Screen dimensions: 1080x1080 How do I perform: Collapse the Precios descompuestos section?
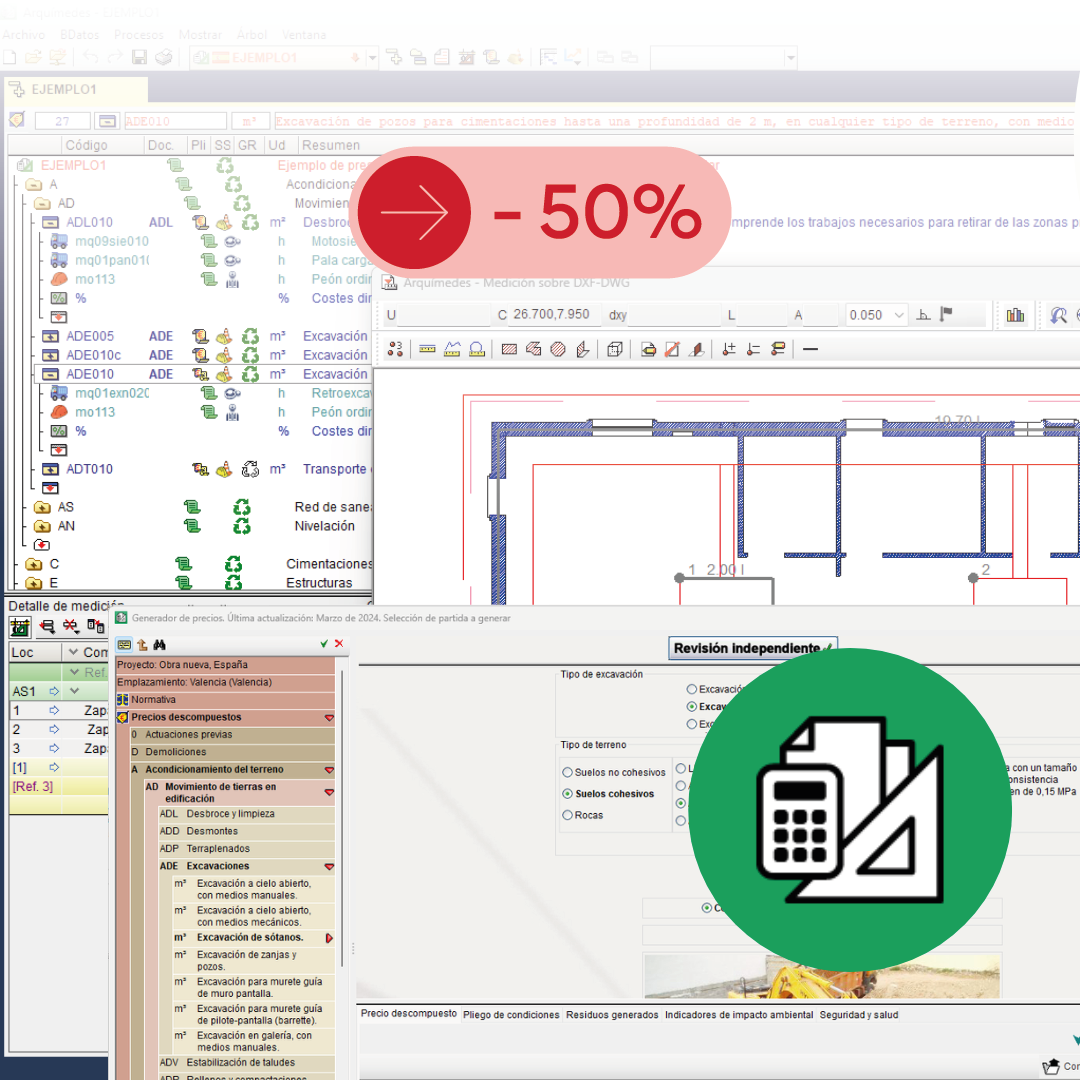click(x=329, y=718)
